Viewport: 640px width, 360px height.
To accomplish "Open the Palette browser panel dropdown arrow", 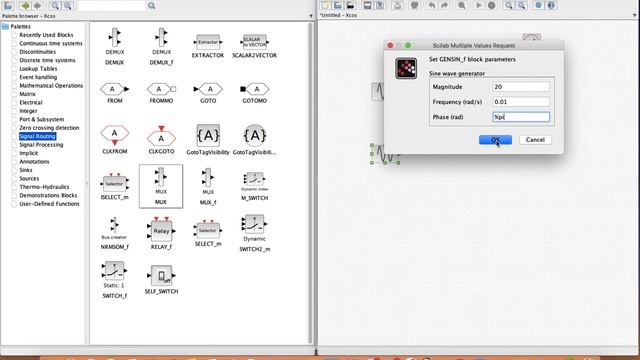I will (x=311, y=16).
